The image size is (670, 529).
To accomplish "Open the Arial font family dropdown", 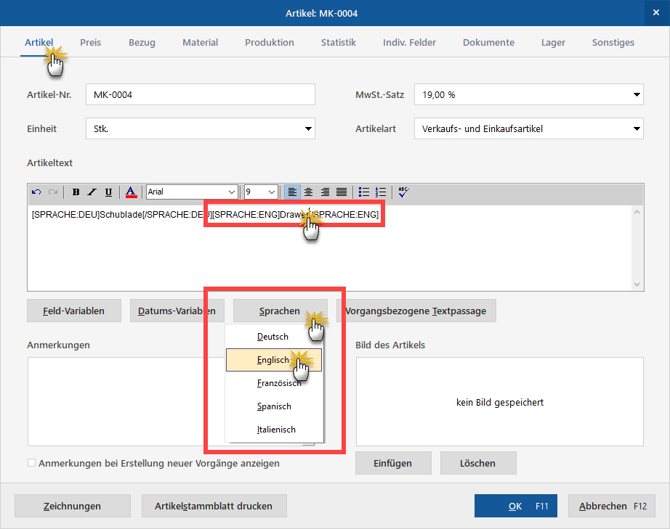I will pos(232,192).
